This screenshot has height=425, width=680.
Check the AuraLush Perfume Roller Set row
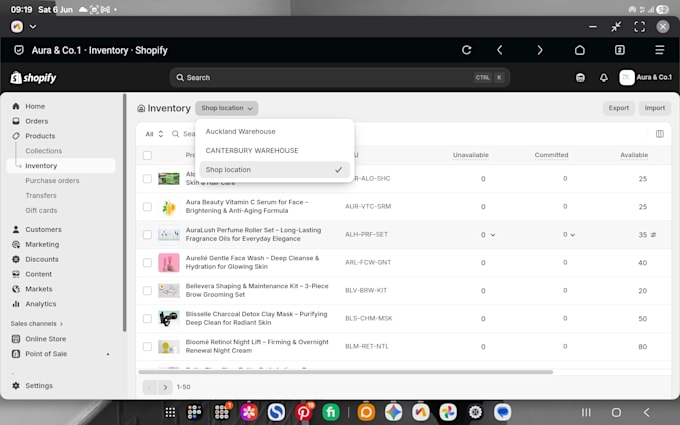click(147, 235)
